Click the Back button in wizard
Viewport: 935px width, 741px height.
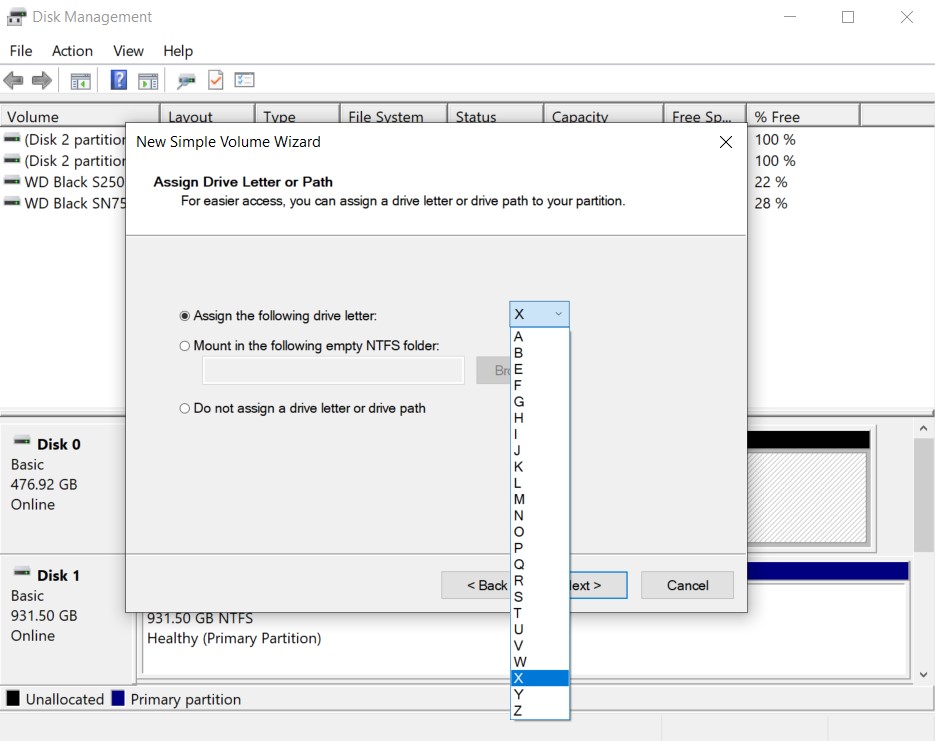[x=475, y=585]
